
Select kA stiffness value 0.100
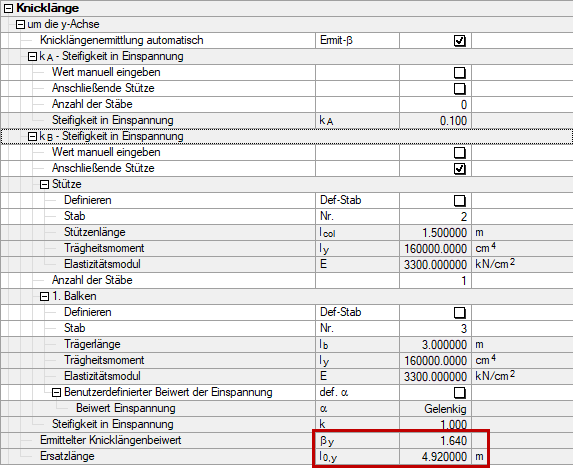(435, 121)
